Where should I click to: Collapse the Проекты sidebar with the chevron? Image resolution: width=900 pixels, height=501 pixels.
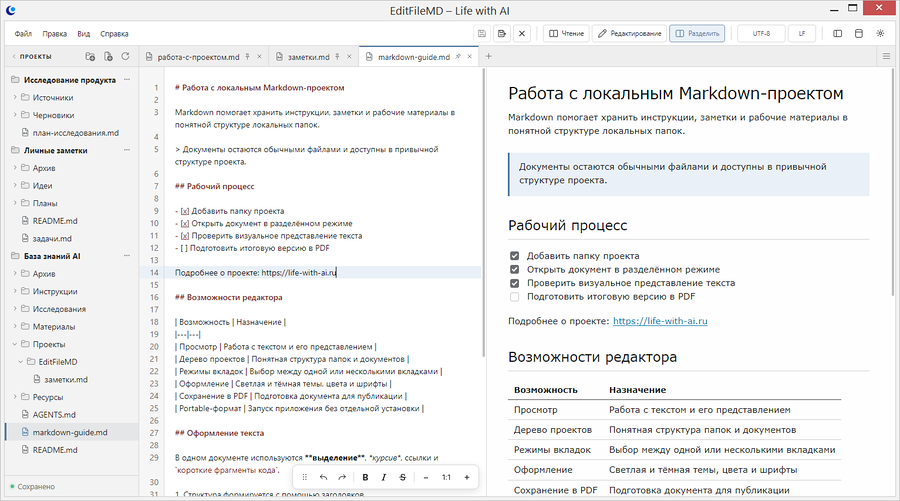pos(14,56)
